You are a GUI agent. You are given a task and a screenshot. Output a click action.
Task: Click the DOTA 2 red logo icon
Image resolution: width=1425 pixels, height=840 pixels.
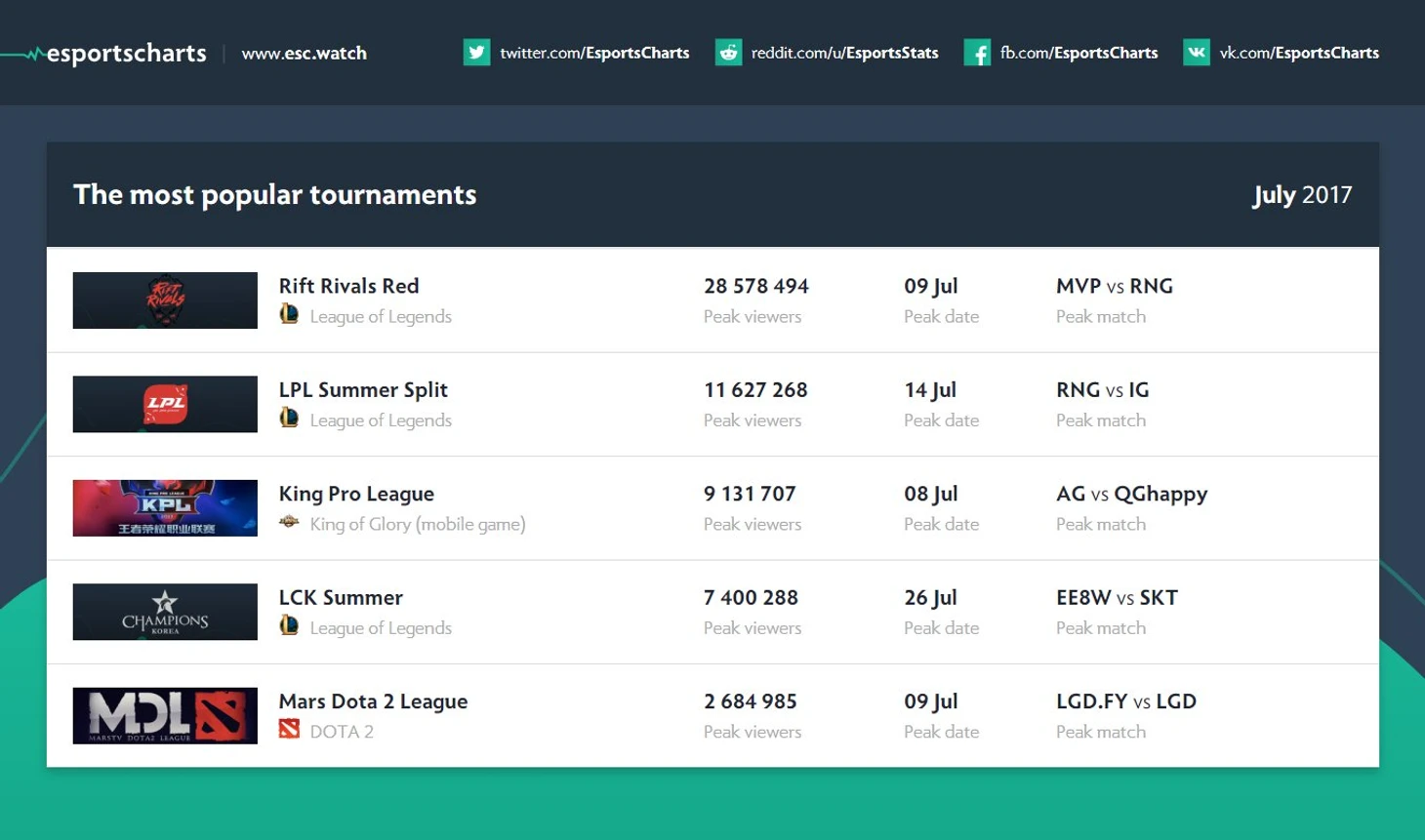click(x=289, y=730)
